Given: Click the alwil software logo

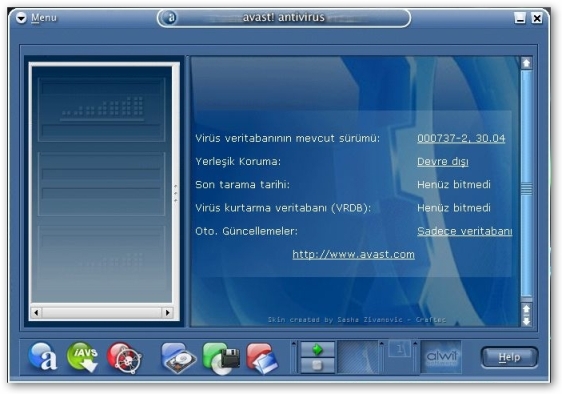Looking at the screenshot, I should (441, 357).
